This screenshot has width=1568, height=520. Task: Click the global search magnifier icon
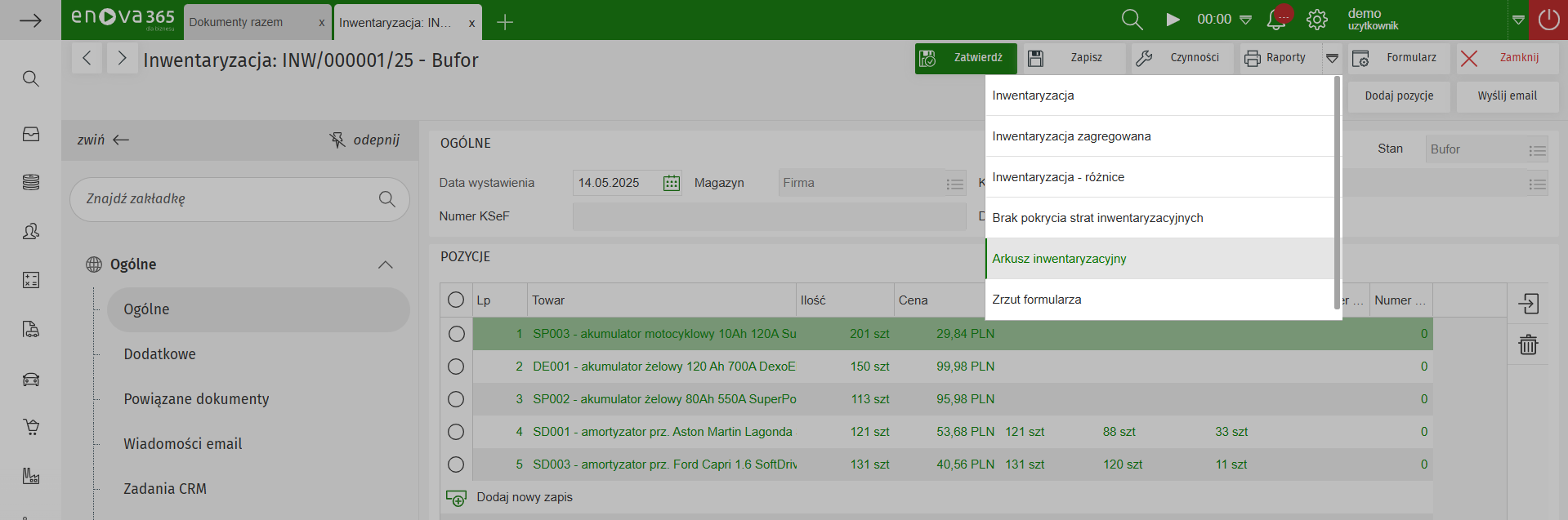tap(1132, 20)
